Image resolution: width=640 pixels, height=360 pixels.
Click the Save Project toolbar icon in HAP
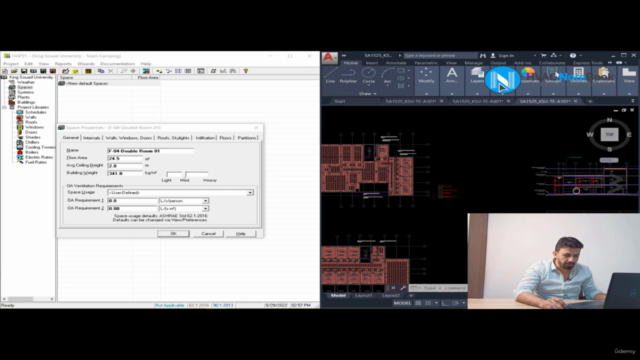[24, 71]
